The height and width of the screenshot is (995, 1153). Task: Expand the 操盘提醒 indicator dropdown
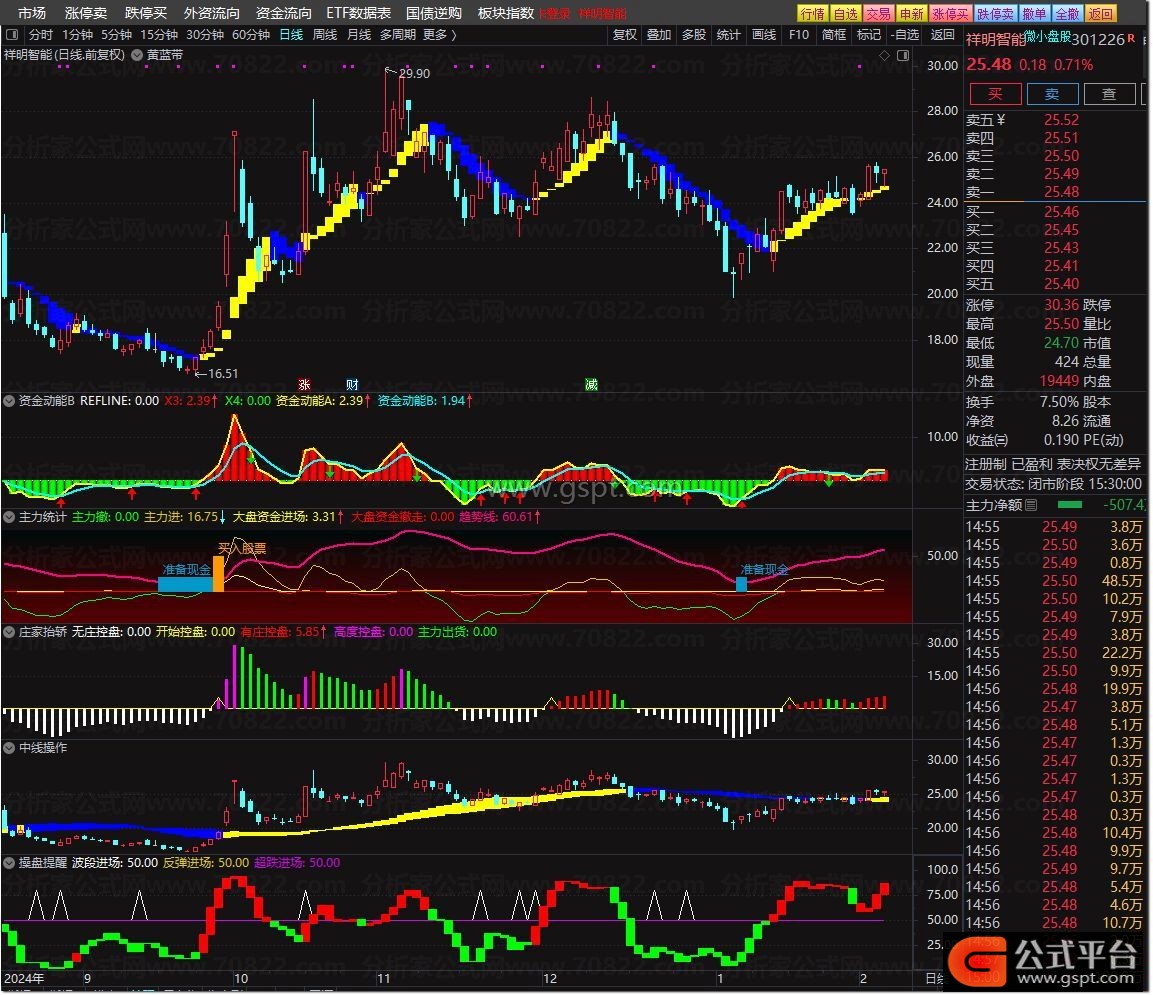point(9,863)
